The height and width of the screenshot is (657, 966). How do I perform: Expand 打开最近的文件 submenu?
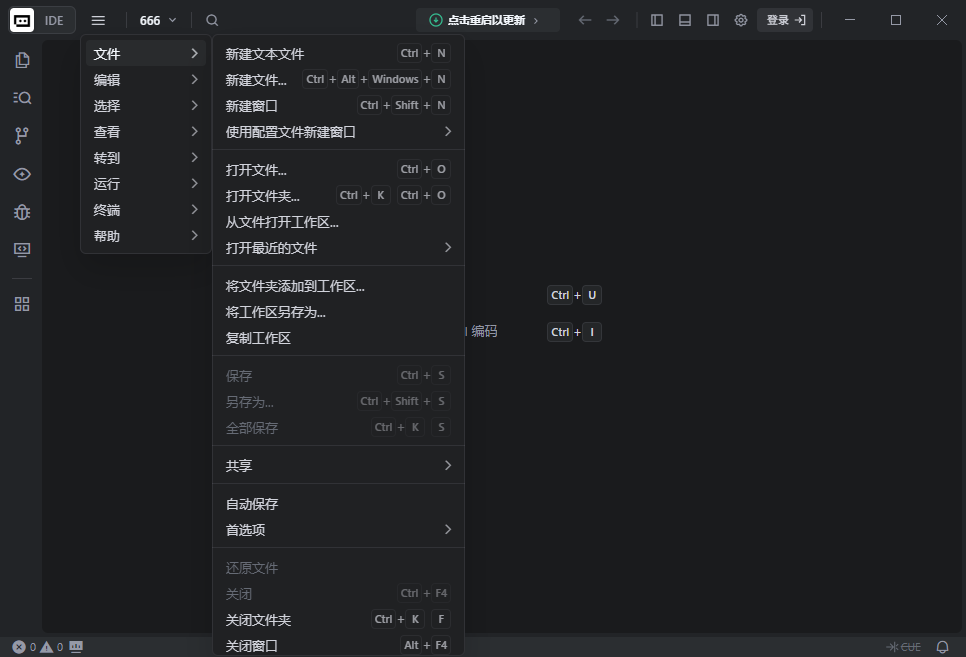tap(338, 248)
